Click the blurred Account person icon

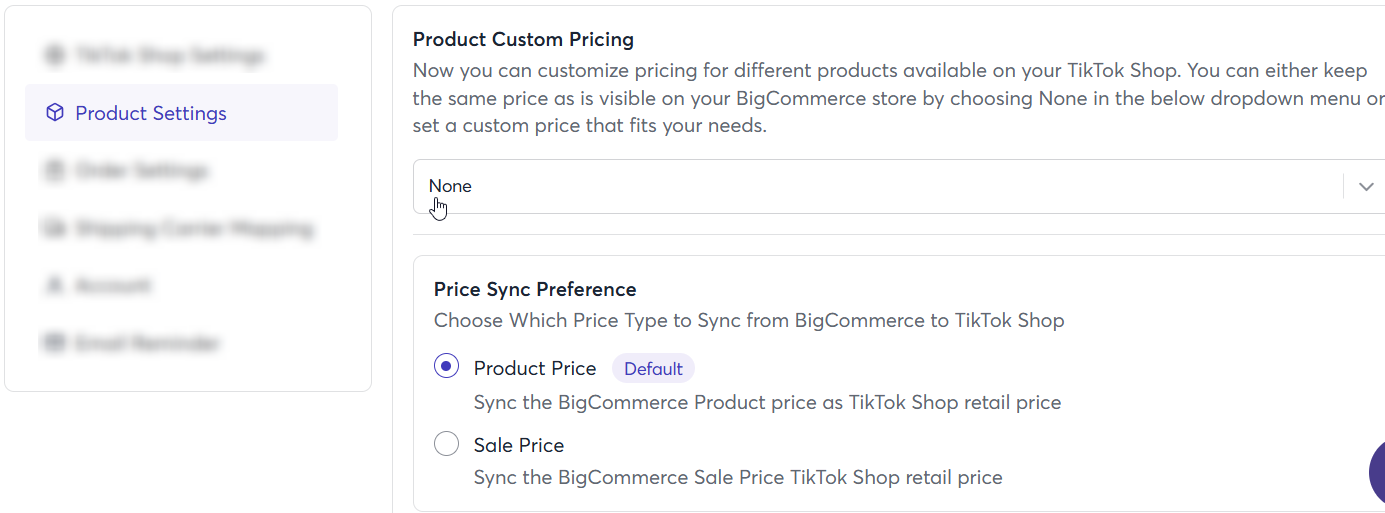tap(54, 286)
